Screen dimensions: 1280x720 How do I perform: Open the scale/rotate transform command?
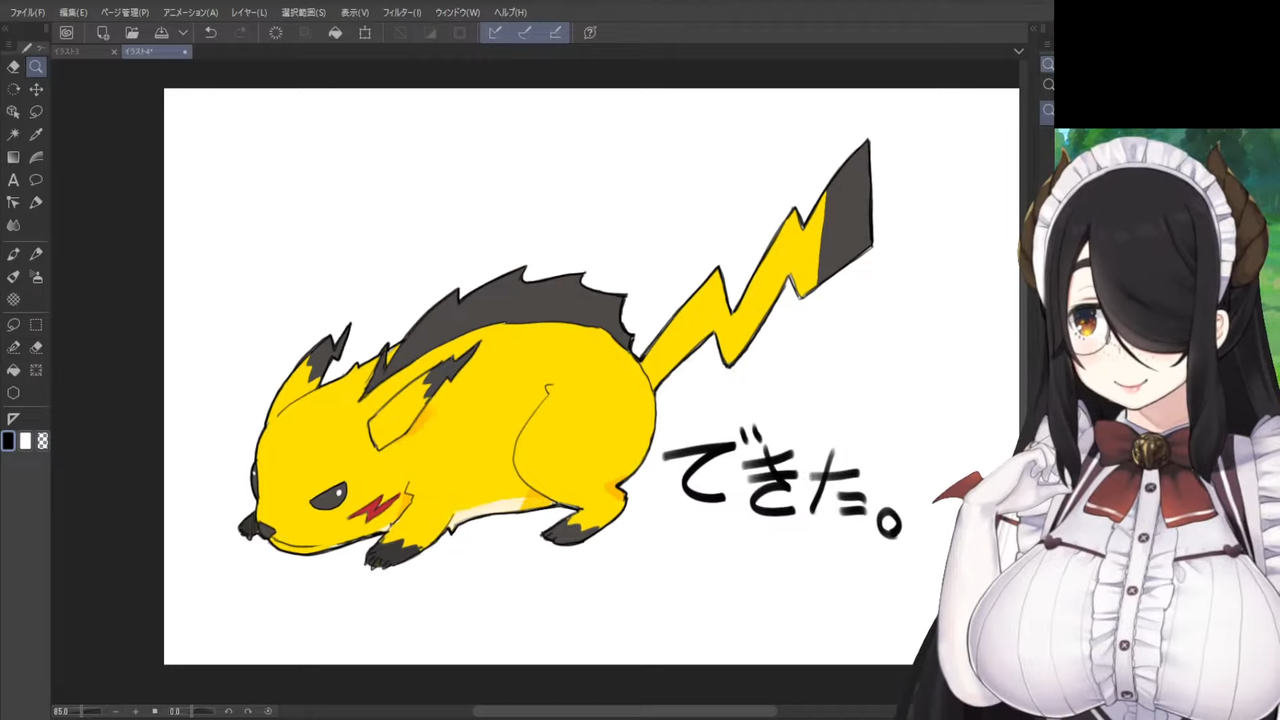point(365,33)
